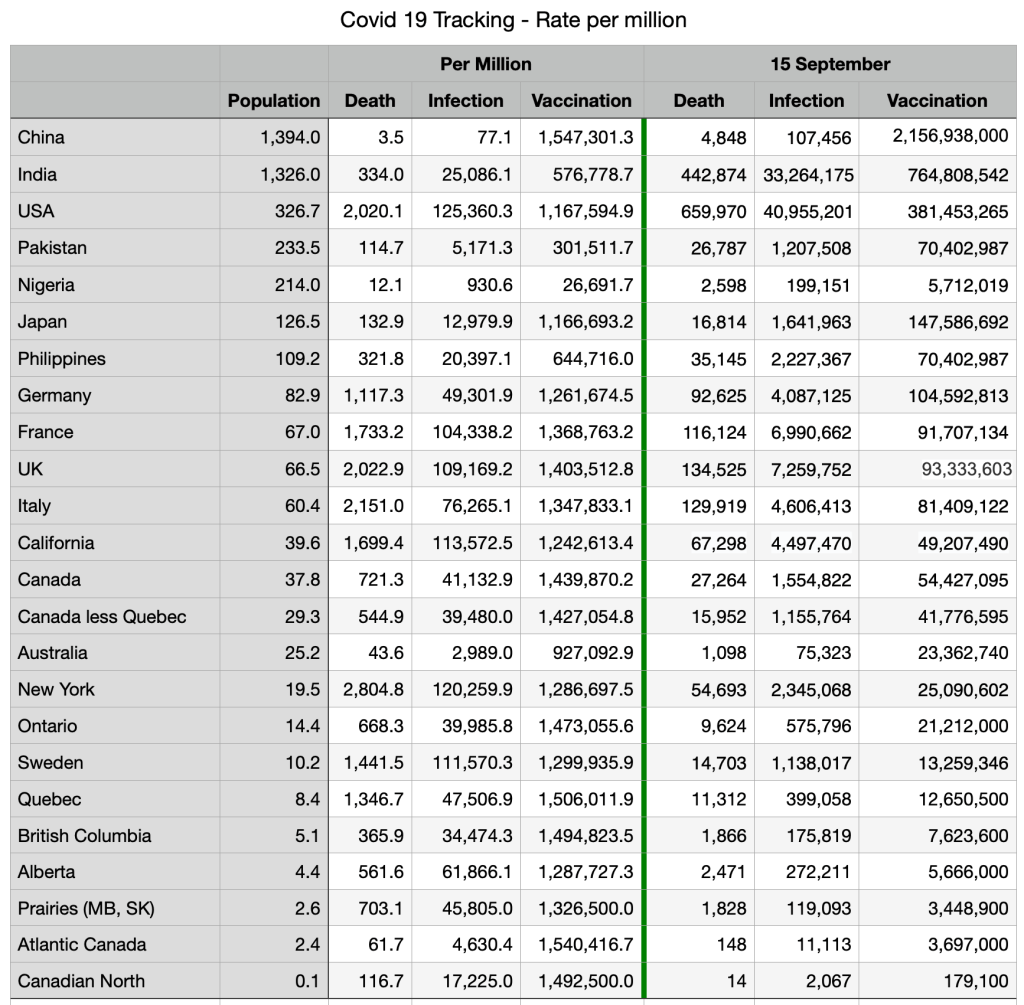Select the China row label
Image resolution: width=1024 pixels, height=1005 pixels.
click(41, 137)
